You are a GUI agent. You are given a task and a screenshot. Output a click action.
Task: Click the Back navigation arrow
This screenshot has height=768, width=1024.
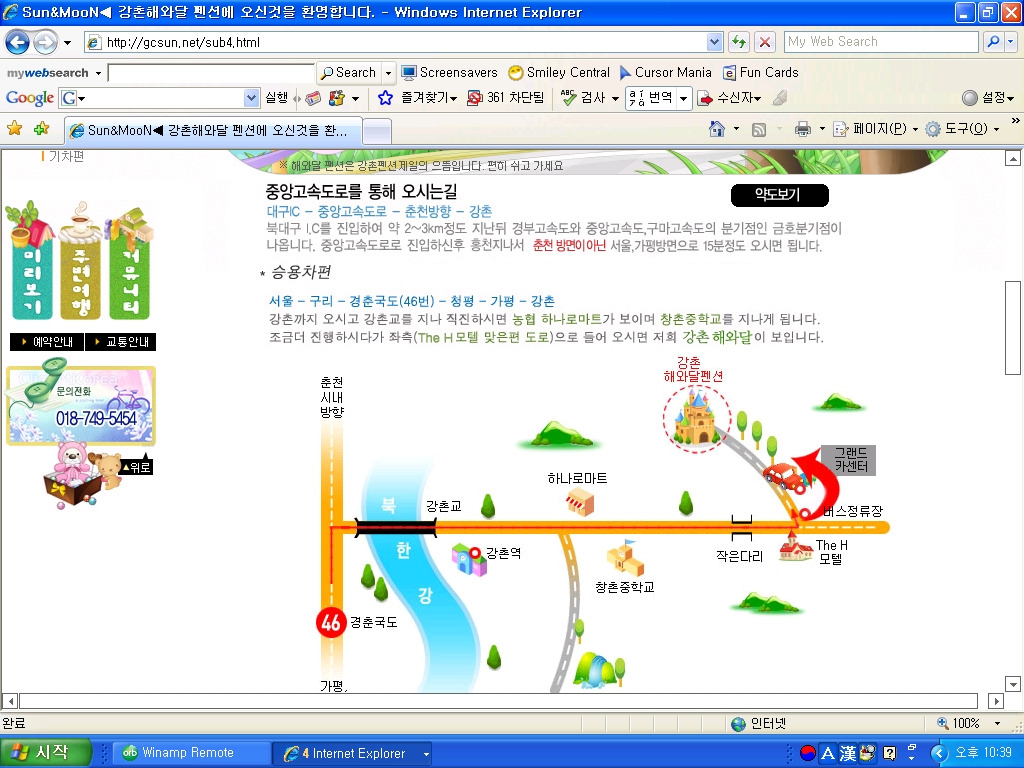tap(18, 42)
